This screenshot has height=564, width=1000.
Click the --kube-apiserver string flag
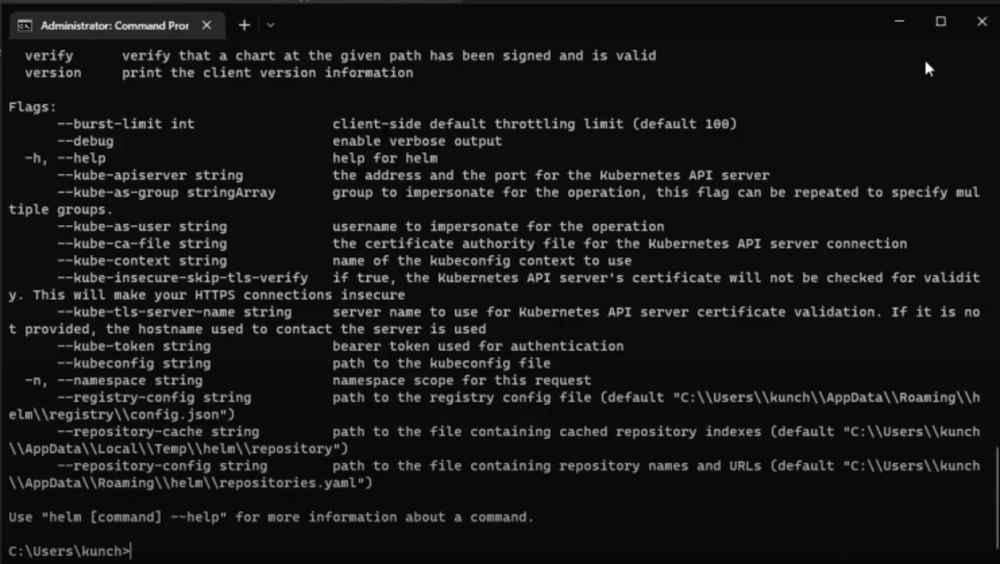coord(150,175)
